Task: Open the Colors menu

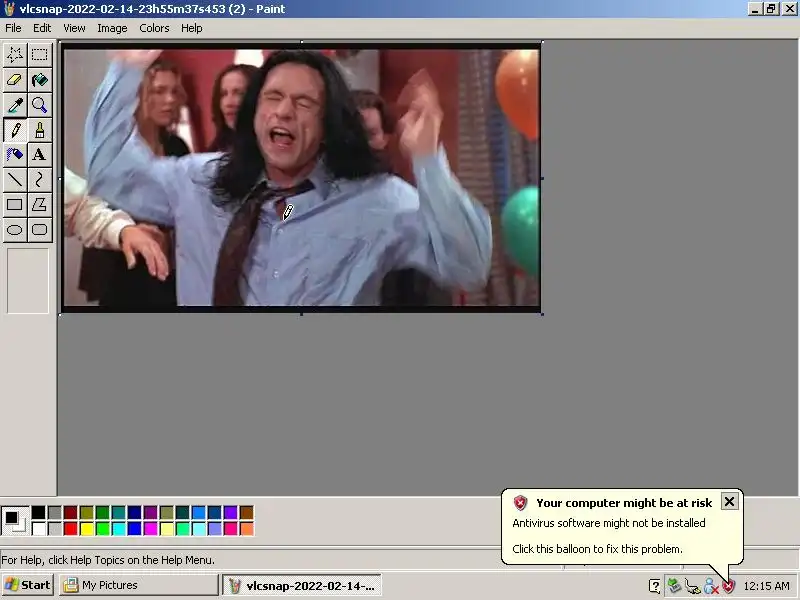Action: tap(154, 28)
